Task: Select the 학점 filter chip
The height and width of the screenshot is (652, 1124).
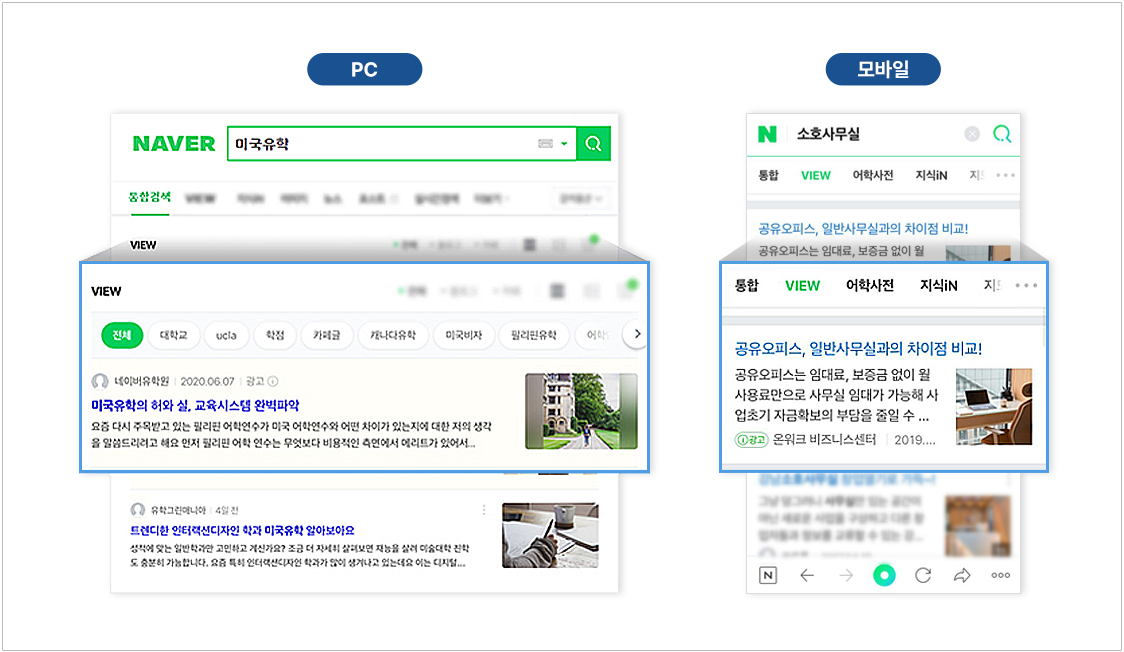Action: coord(275,335)
